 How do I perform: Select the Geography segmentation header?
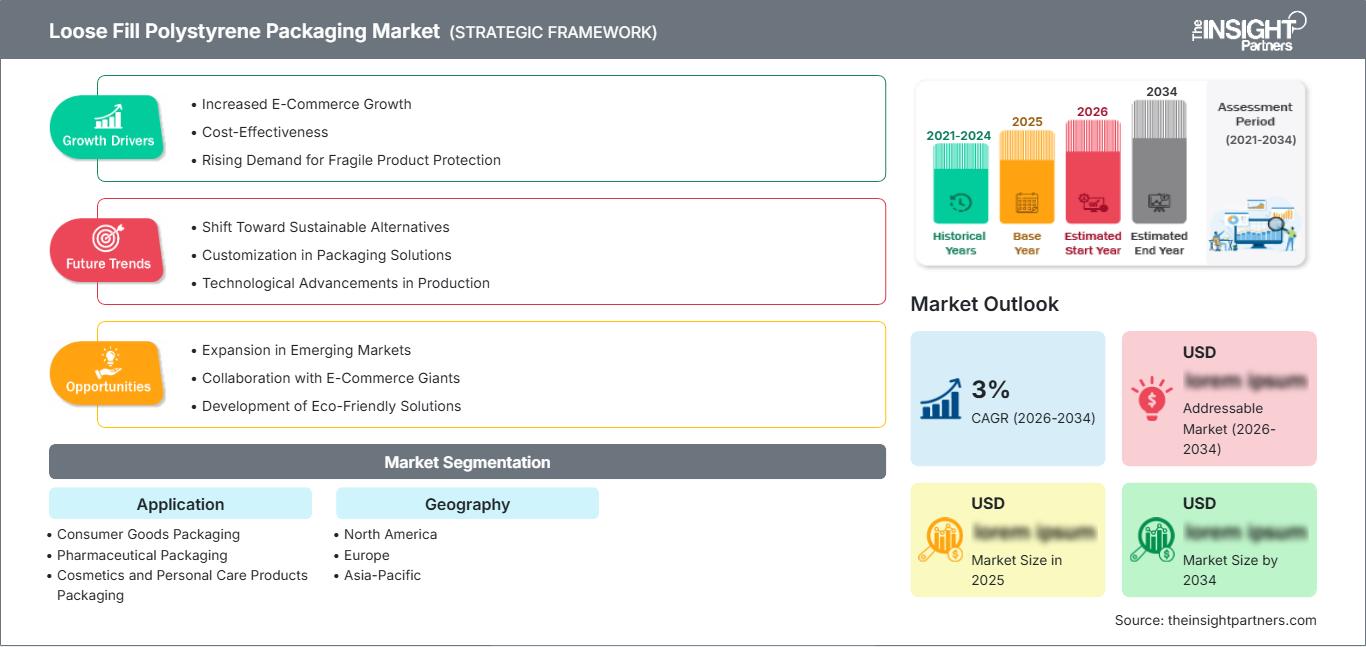tap(467, 504)
